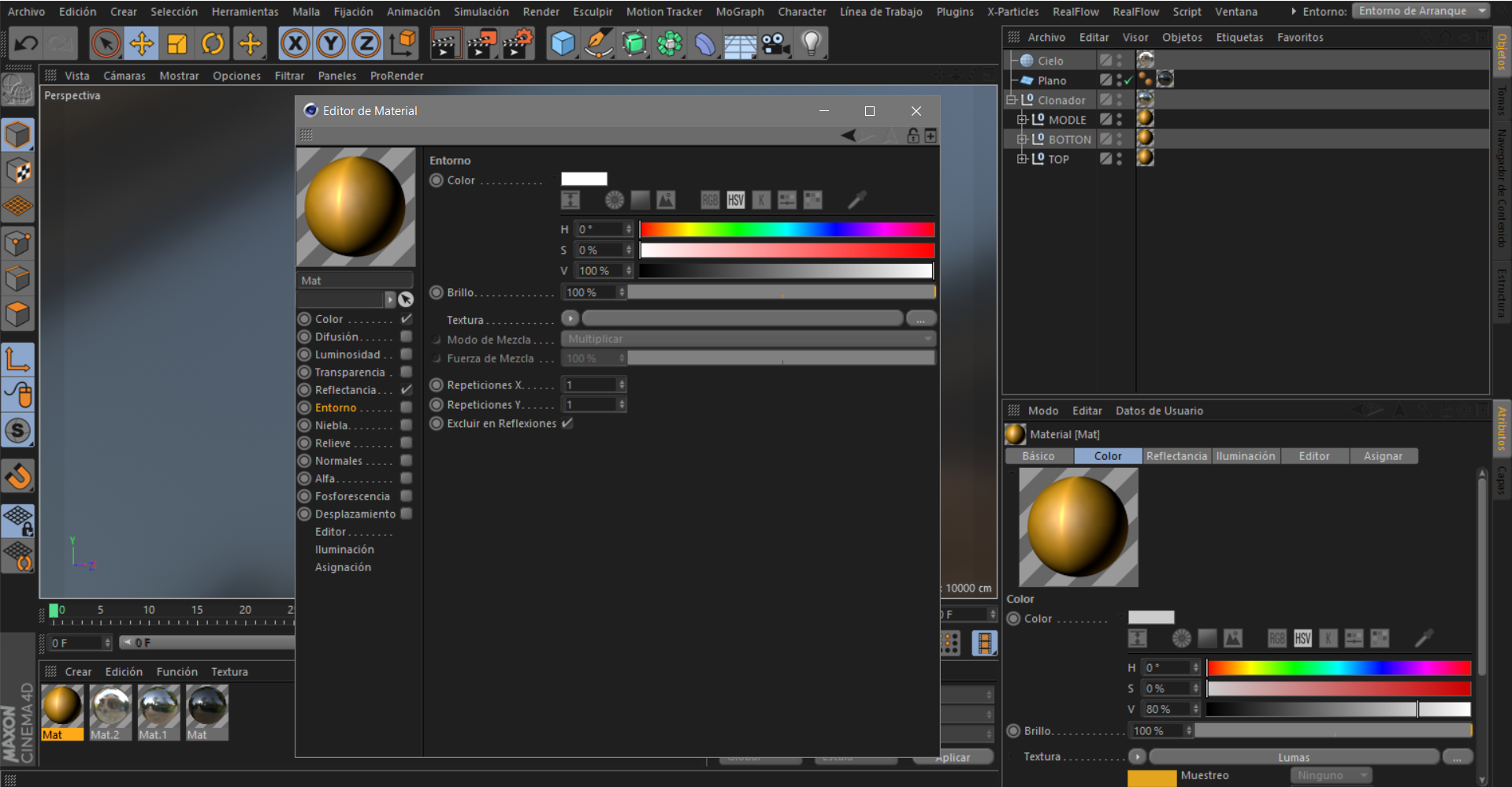Image resolution: width=1512 pixels, height=787 pixels.
Task: Add a light object from toolbar
Action: (811, 43)
